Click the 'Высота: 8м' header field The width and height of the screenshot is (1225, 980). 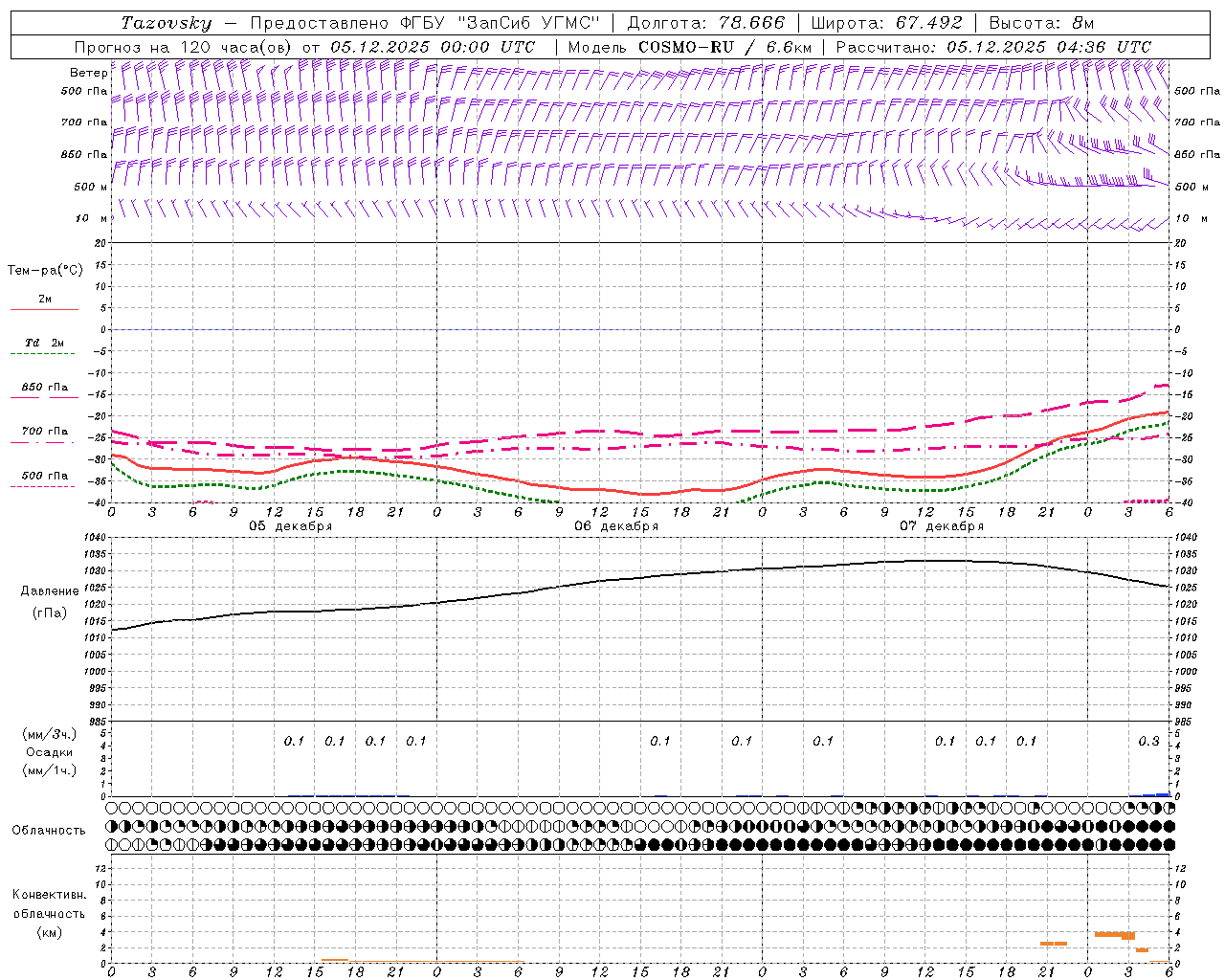pyautogui.click(x=1041, y=23)
